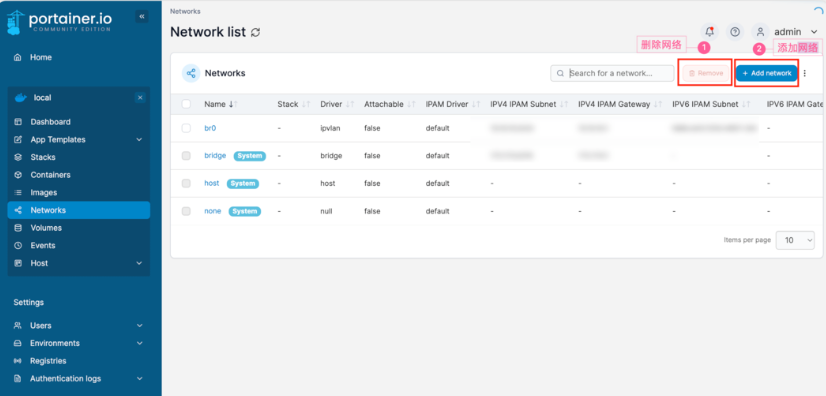Click the Authentication logs file icon

pos(18,379)
